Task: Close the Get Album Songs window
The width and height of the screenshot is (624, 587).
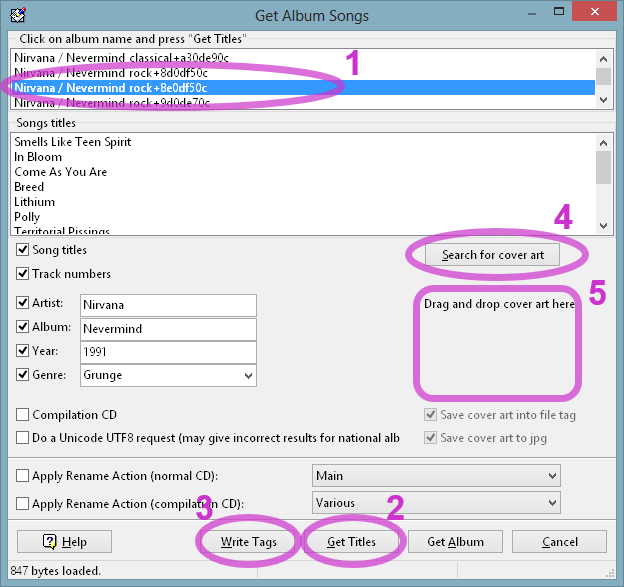Action: (x=595, y=12)
